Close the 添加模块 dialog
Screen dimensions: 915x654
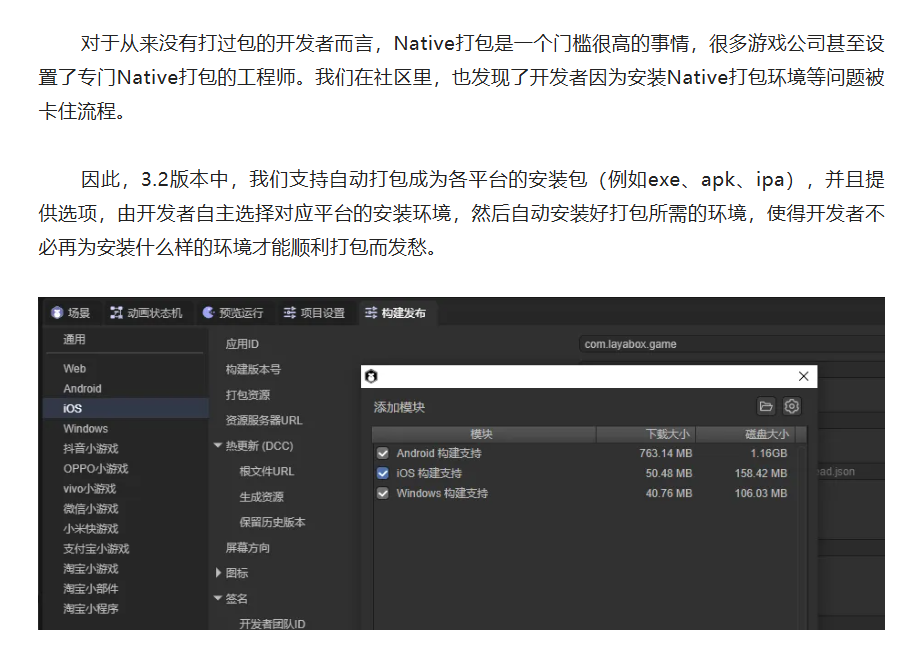click(804, 376)
